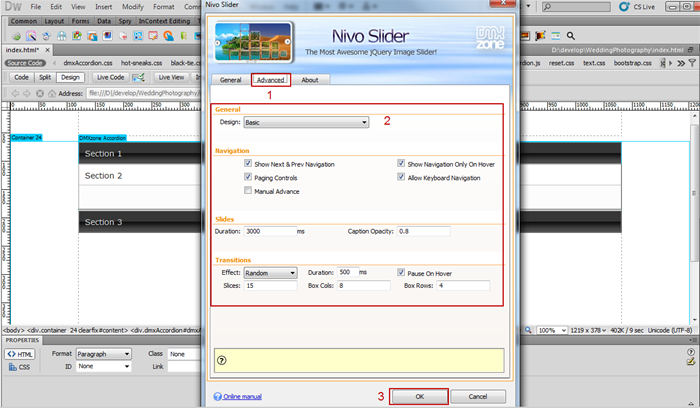Select the Spry insert category tab
Image resolution: width=700 pixels, height=408 pixels.
coord(125,21)
